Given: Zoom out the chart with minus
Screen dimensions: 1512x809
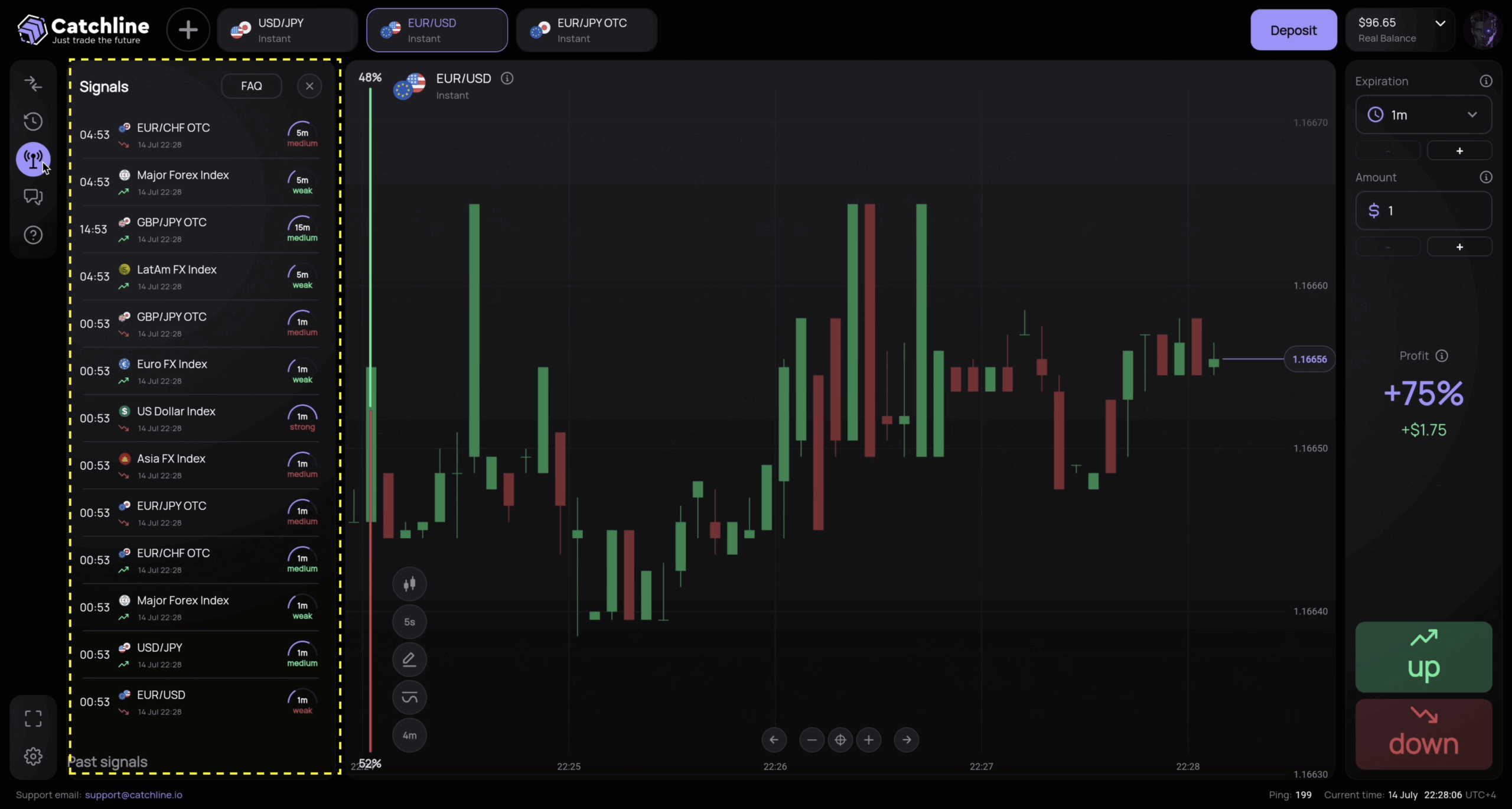Looking at the screenshot, I should pyautogui.click(x=812, y=740).
